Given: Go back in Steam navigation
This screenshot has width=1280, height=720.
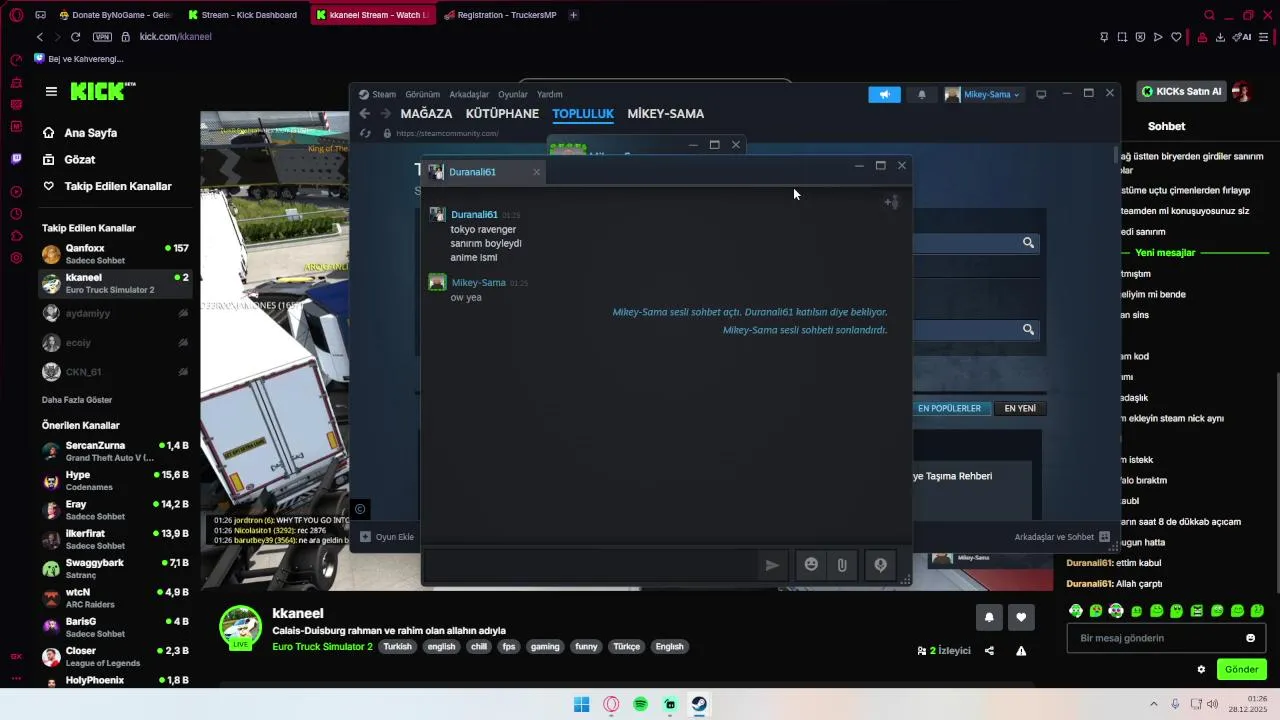Looking at the screenshot, I should point(365,114).
